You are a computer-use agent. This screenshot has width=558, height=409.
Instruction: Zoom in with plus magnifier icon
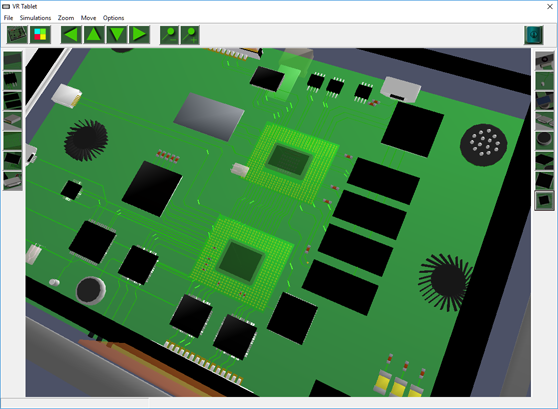click(x=190, y=35)
